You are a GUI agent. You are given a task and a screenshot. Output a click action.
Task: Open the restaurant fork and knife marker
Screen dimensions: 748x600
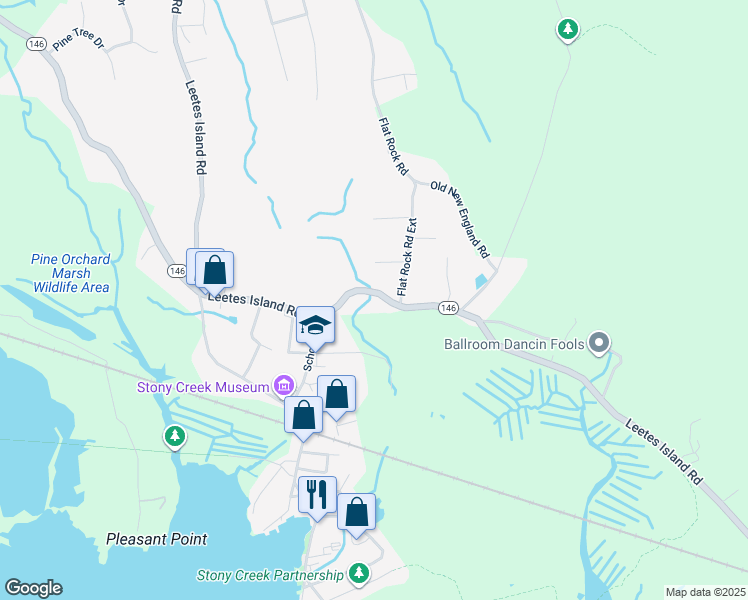(317, 496)
